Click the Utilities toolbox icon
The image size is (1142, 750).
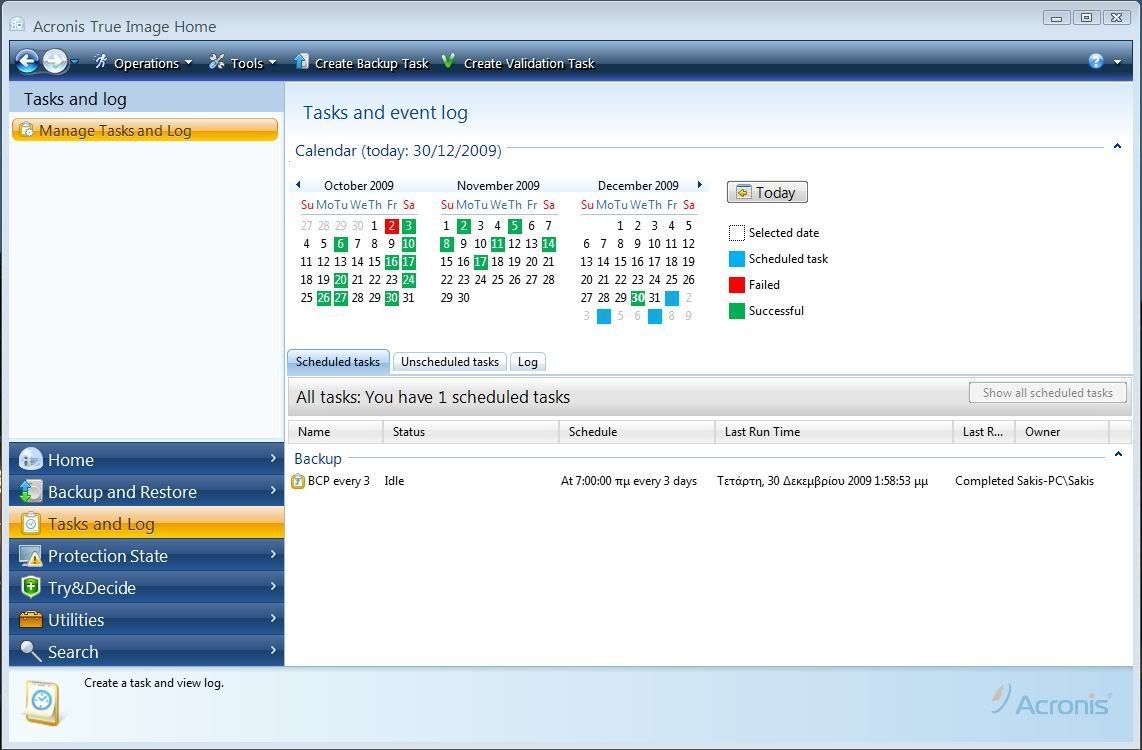tap(29, 619)
